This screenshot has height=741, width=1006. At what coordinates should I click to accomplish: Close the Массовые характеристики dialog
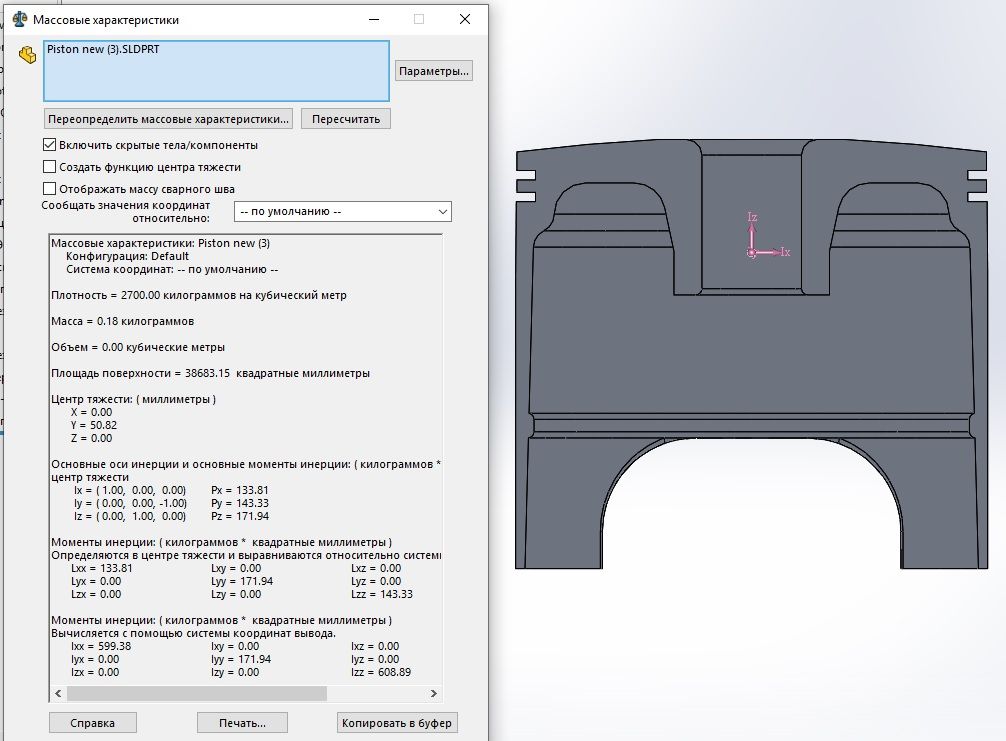tap(465, 19)
